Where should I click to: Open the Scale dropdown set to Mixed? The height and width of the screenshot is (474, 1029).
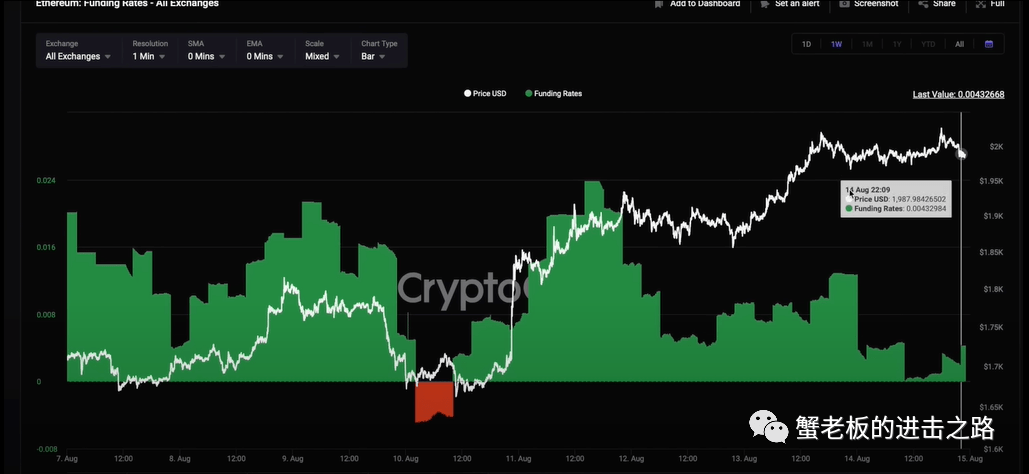323,57
